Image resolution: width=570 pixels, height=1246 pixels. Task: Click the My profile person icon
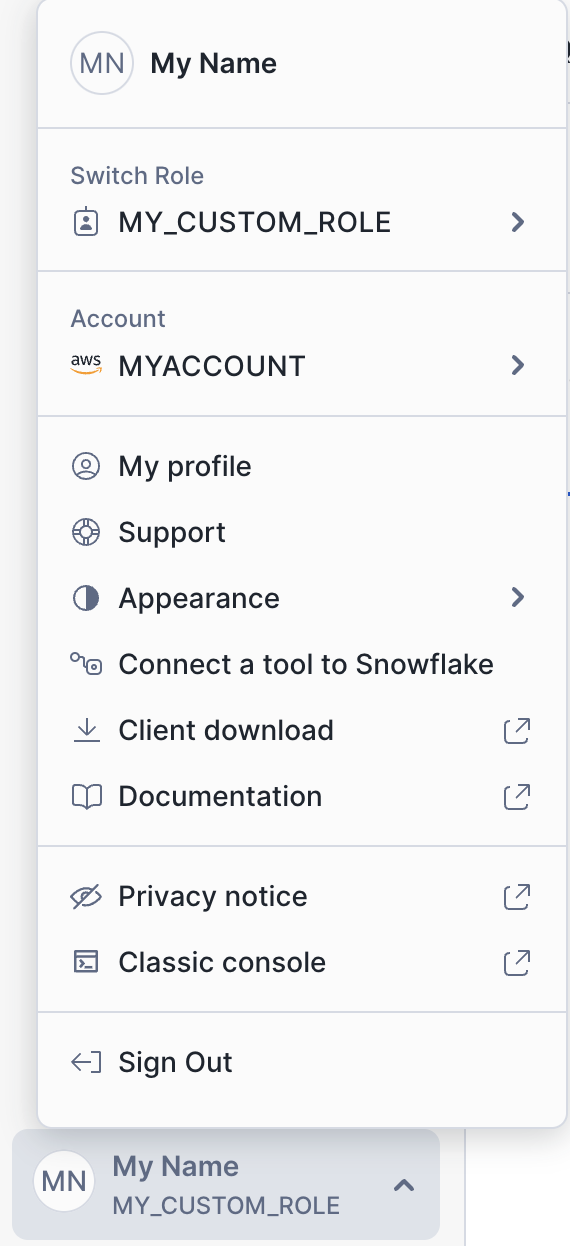coord(87,466)
